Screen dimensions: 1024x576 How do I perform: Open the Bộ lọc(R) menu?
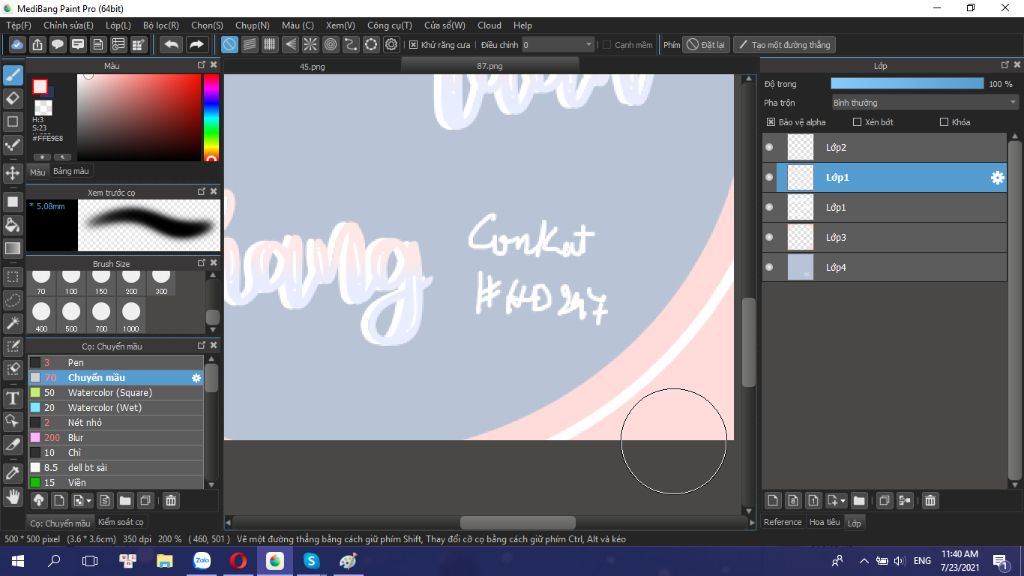click(x=161, y=25)
